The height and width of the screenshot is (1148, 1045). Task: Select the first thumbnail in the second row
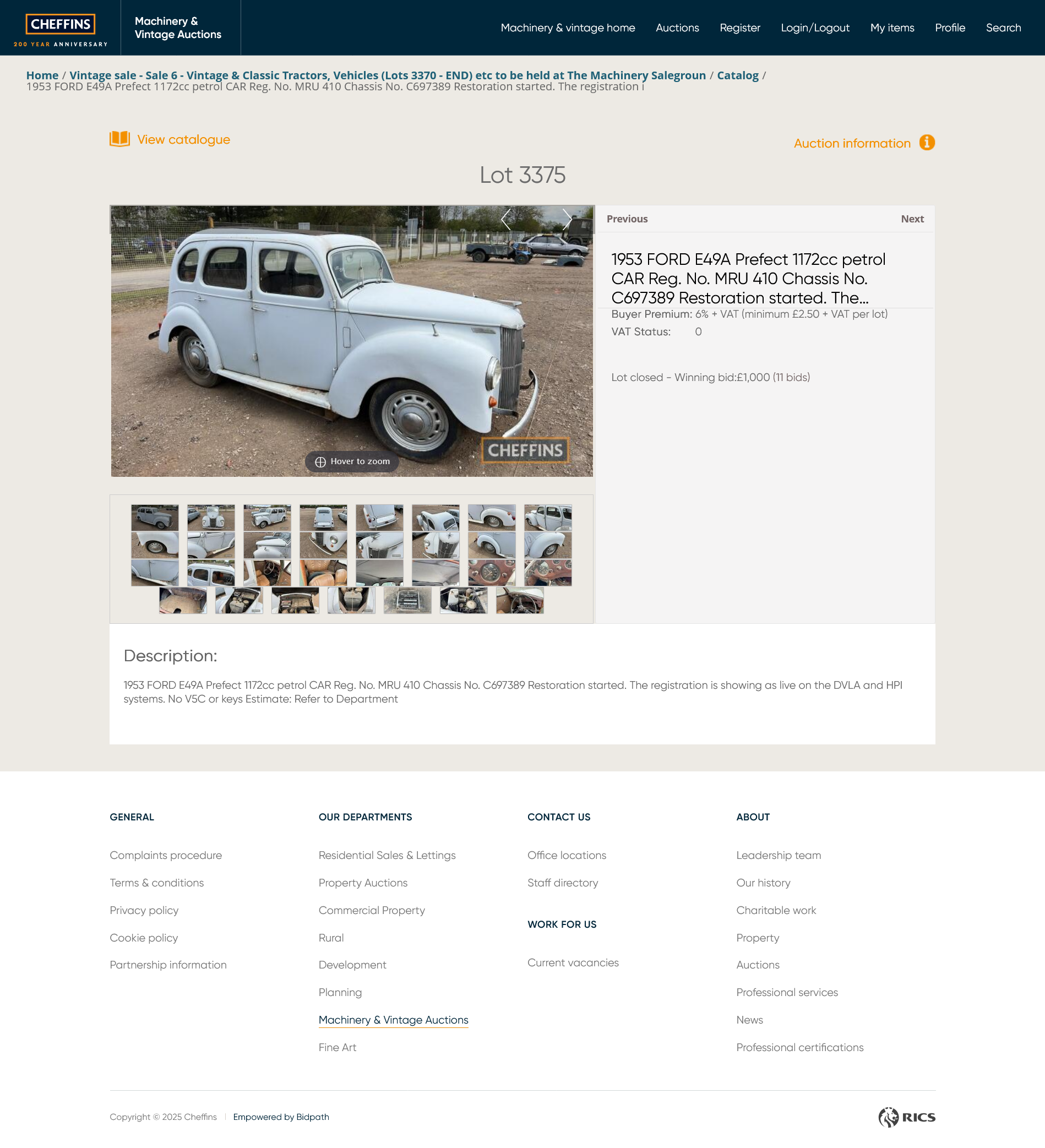click(155, 545)
